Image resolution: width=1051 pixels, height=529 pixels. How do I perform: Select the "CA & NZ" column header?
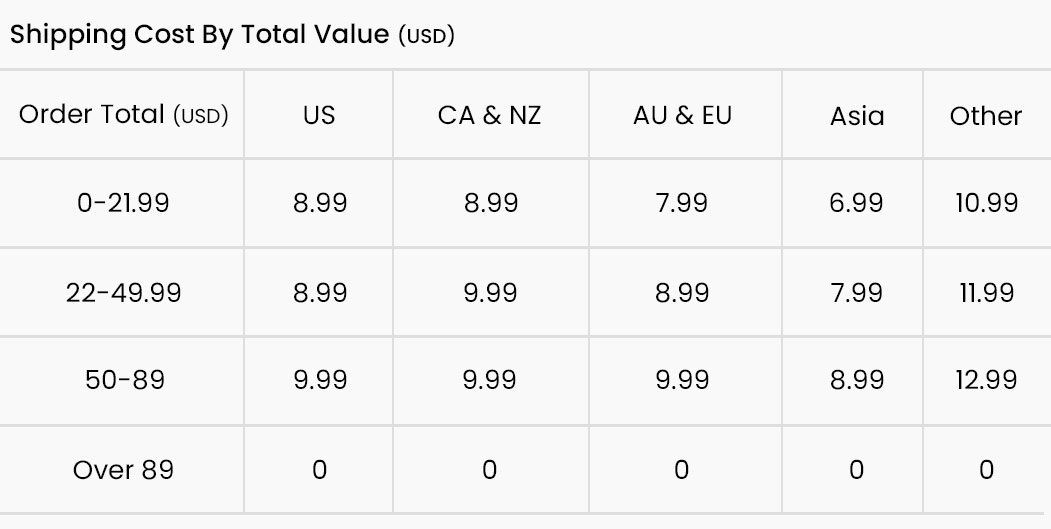click(x=489, y=115)
